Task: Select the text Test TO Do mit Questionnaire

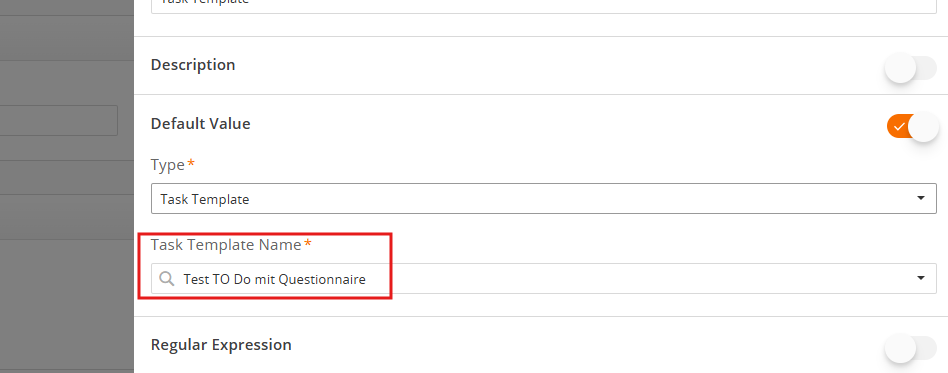Action: (x=274, y=279)
